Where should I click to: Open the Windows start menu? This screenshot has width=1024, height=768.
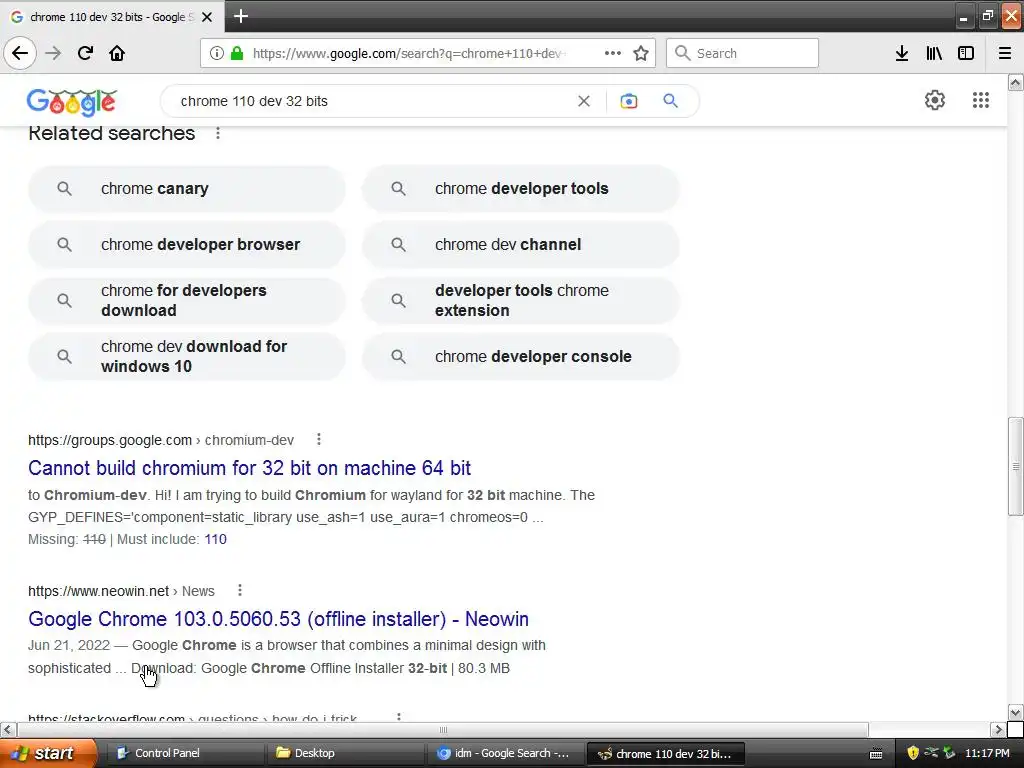point(48,753)
